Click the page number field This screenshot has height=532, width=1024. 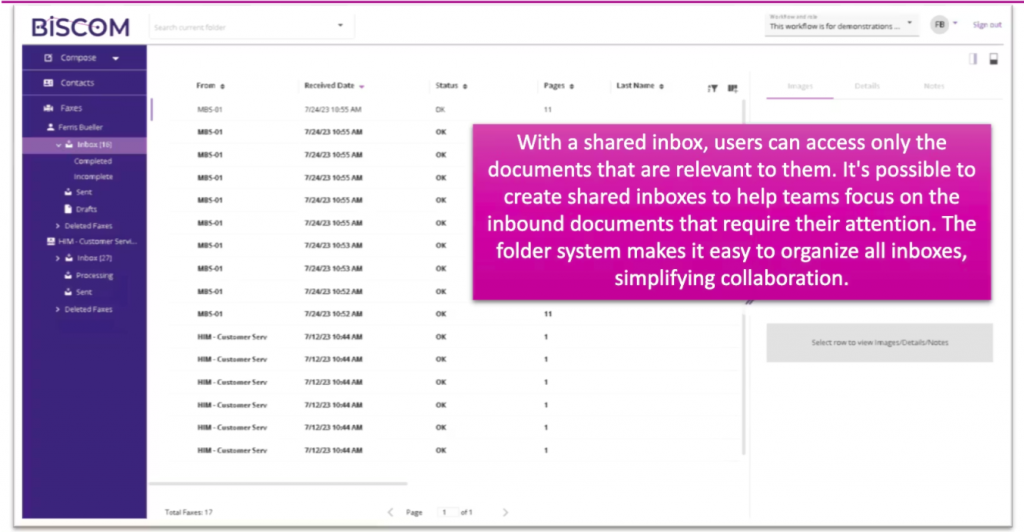(x=447, y=512)
